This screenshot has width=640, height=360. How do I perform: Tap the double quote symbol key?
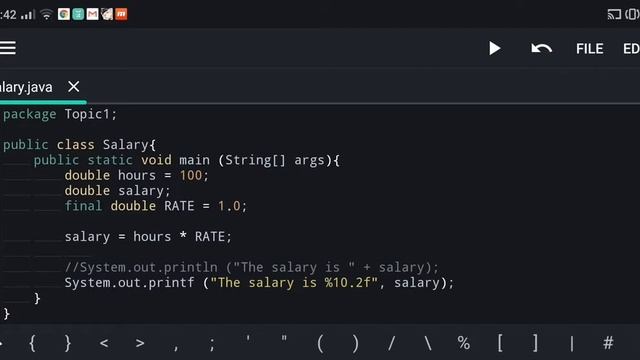click(284, 339)
